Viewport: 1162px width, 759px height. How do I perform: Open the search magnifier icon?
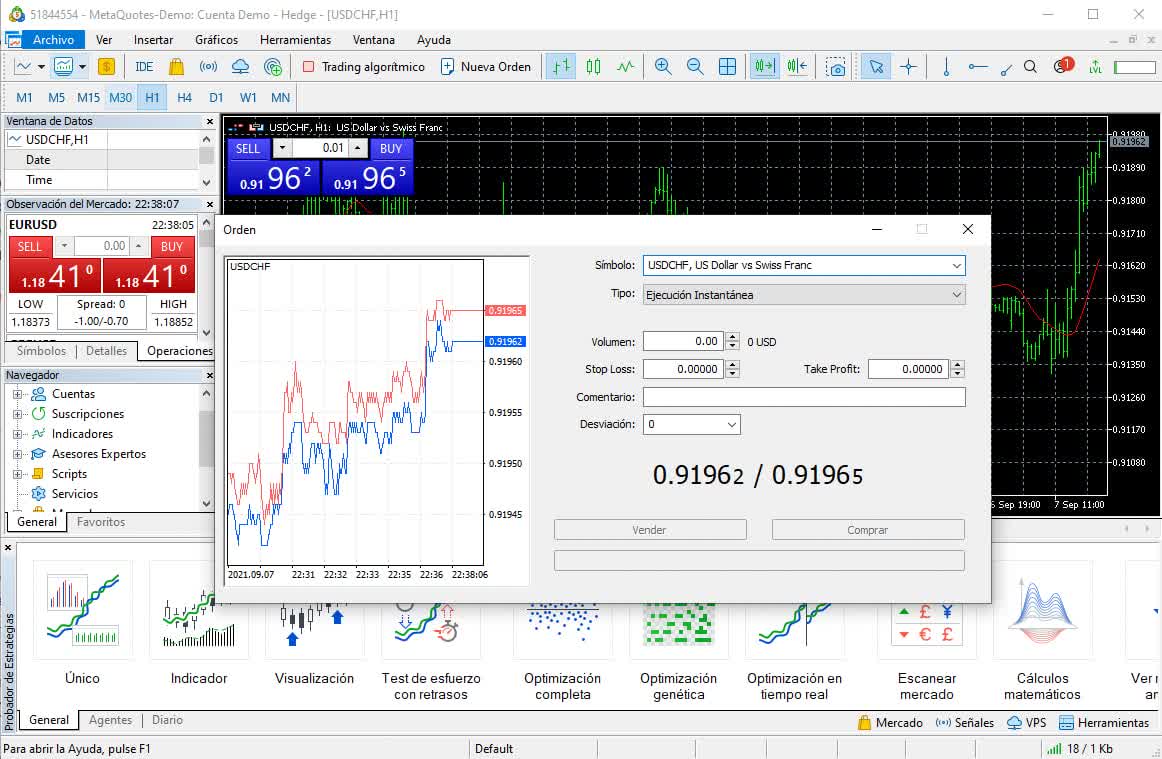click(1030, 67)
